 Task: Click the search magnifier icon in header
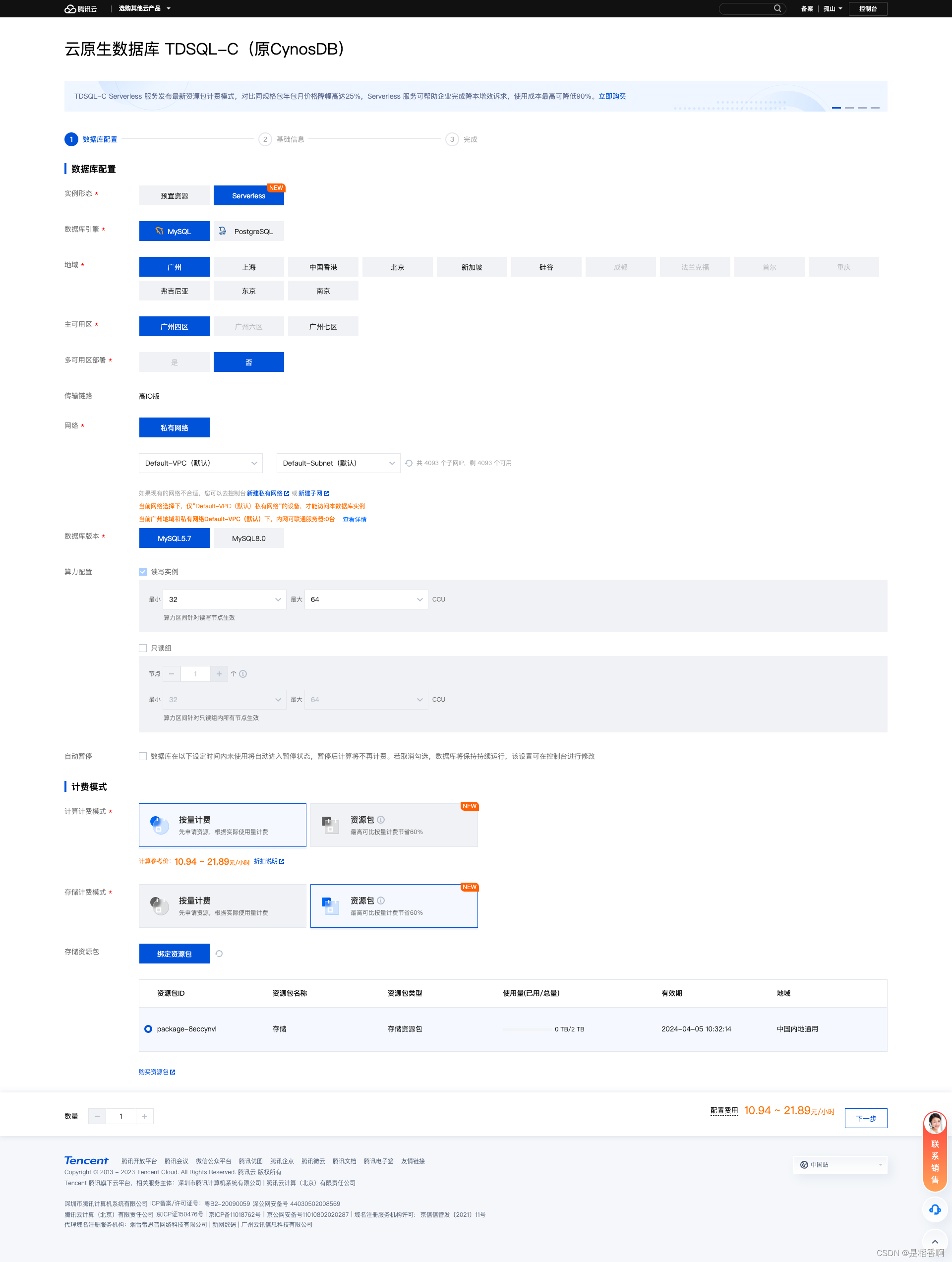coord(777,8)
